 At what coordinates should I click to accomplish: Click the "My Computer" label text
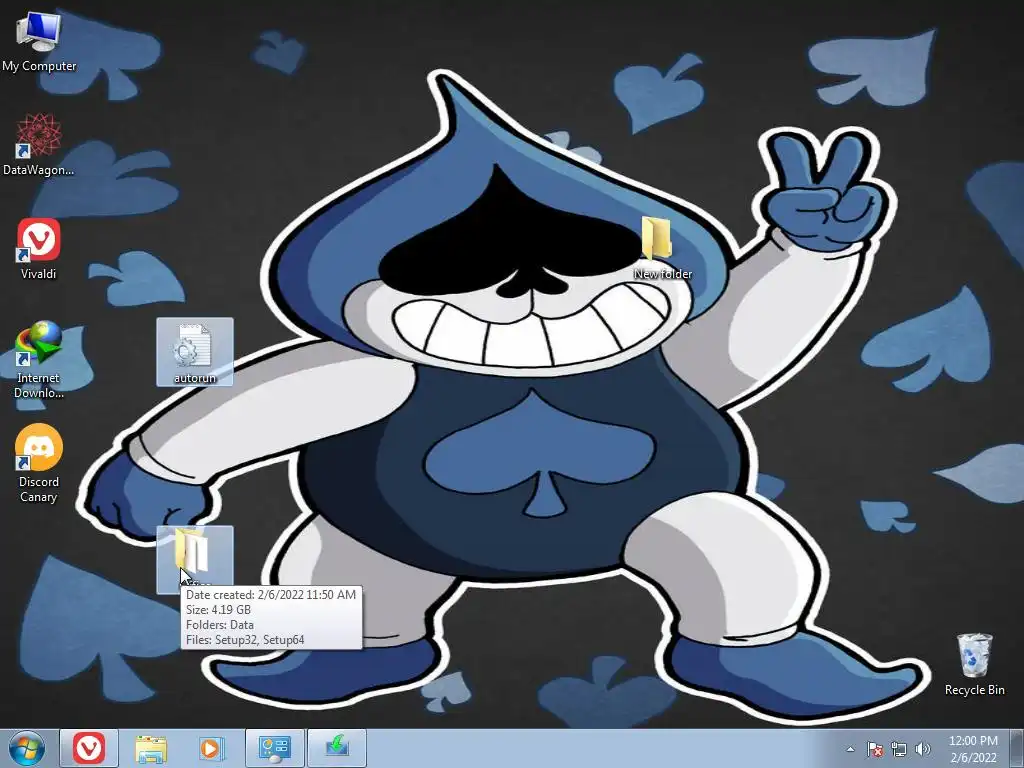(39, 66)
